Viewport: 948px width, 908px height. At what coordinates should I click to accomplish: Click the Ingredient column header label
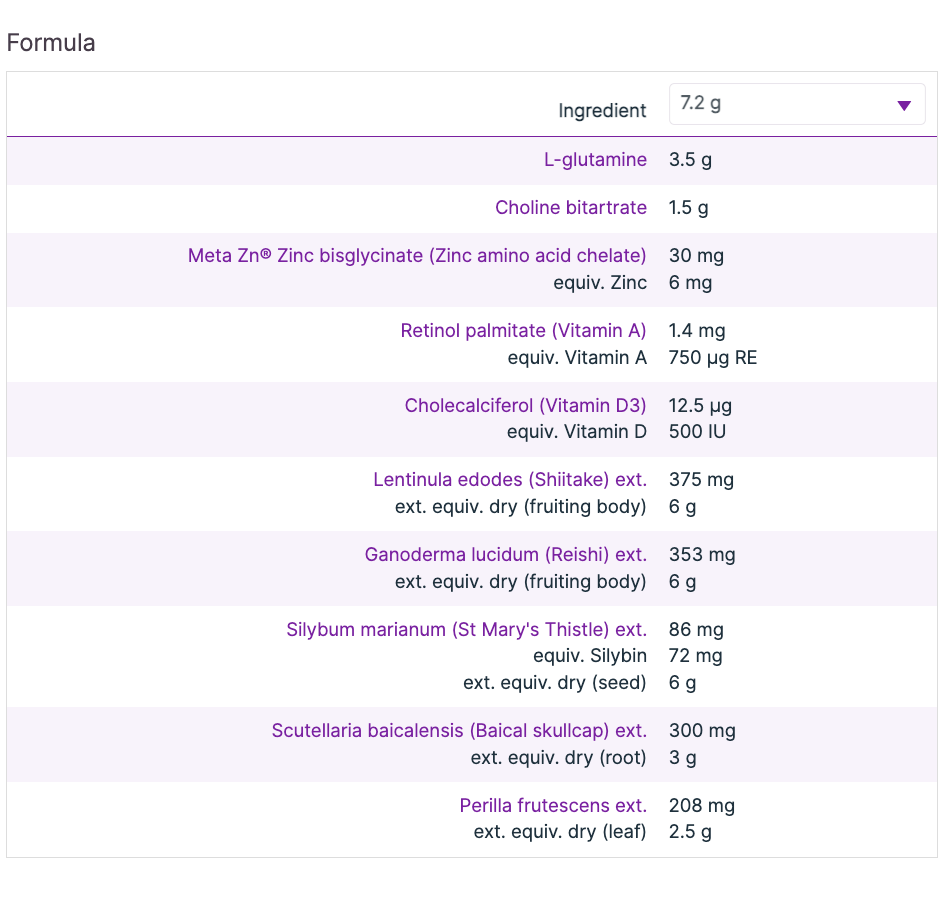click(x=602, y=111)
